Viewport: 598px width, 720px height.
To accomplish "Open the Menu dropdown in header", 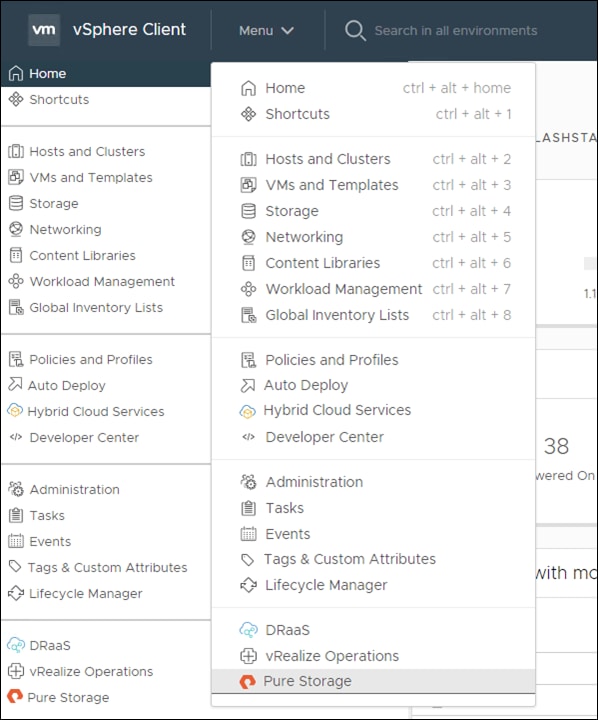I will pos(266,31).
